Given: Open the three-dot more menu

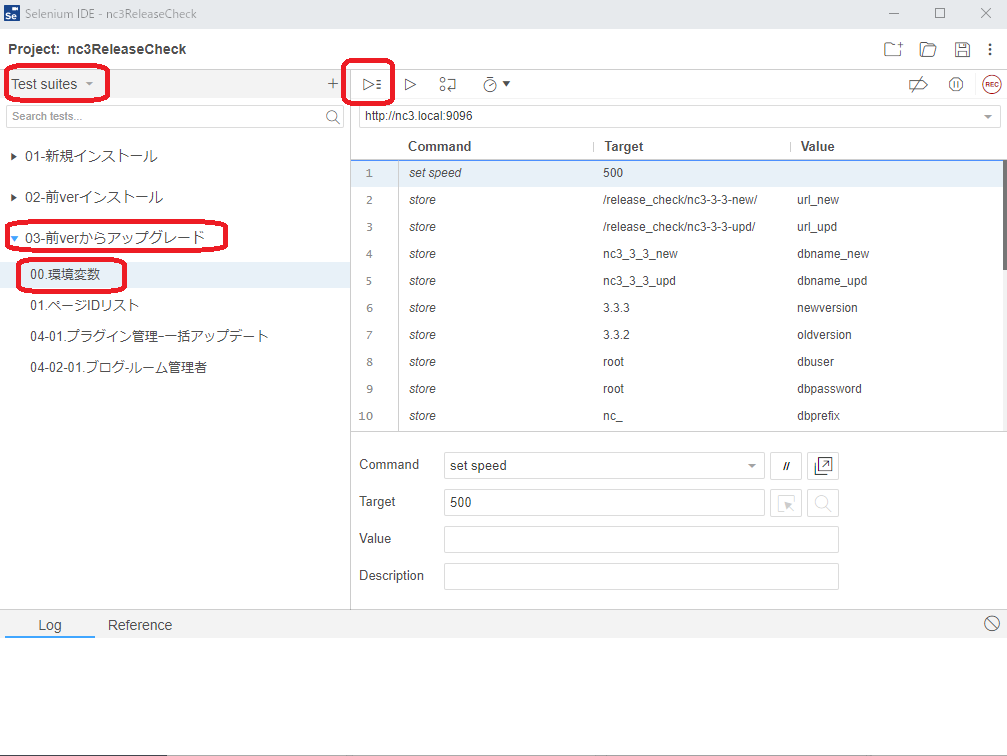Looking at the screenshot, I should click(x=990, y=49).
